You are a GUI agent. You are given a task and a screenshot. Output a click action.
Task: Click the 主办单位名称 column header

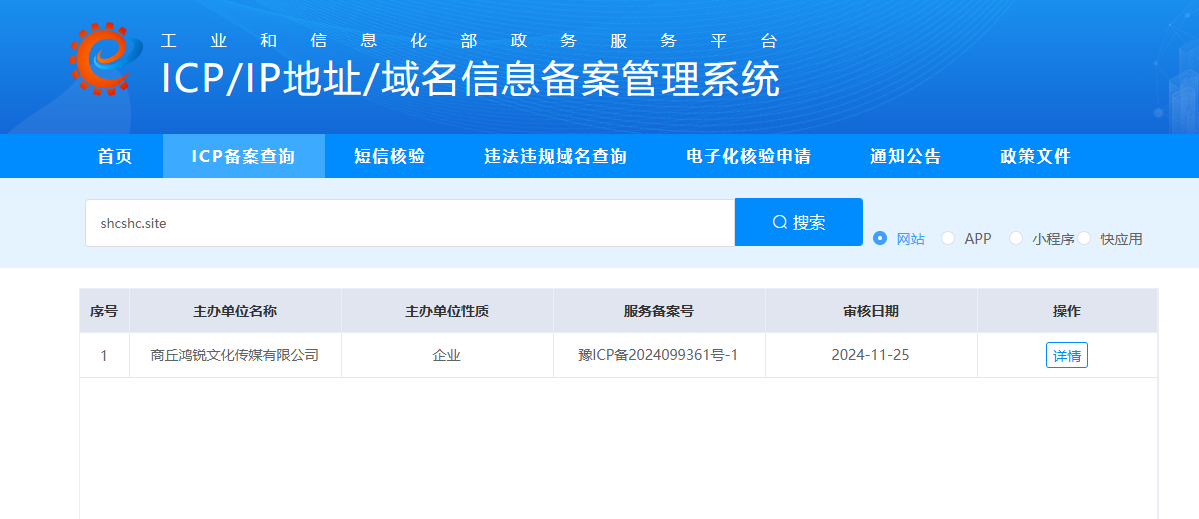[235, 311]
